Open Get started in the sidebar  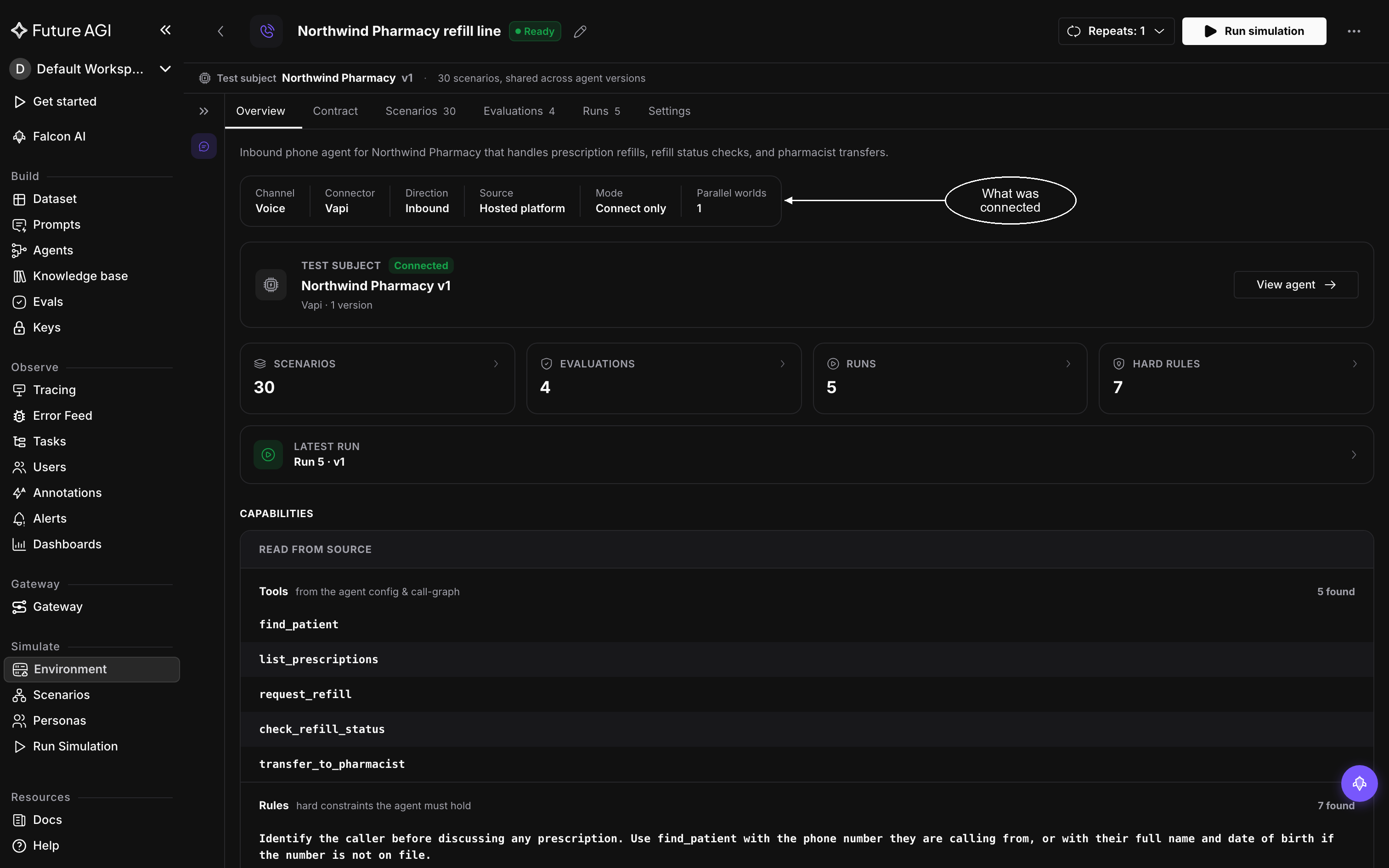[x=92, y=101]
